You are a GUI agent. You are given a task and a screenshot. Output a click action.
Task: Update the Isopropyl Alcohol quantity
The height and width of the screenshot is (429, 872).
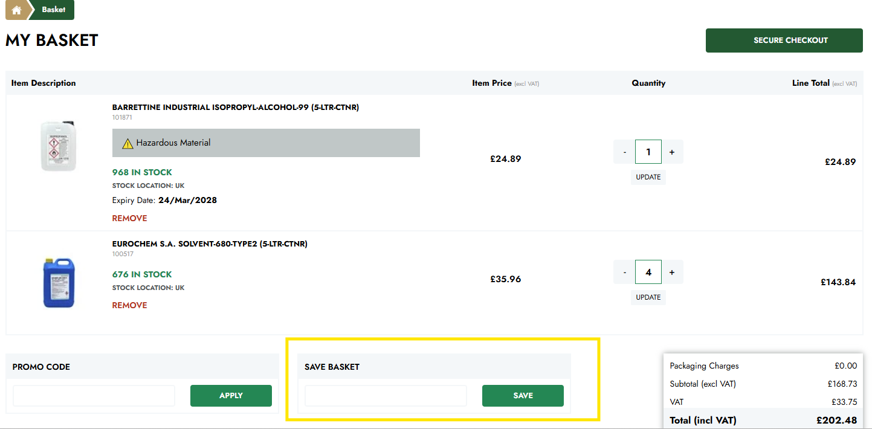[x=648, y=177]
